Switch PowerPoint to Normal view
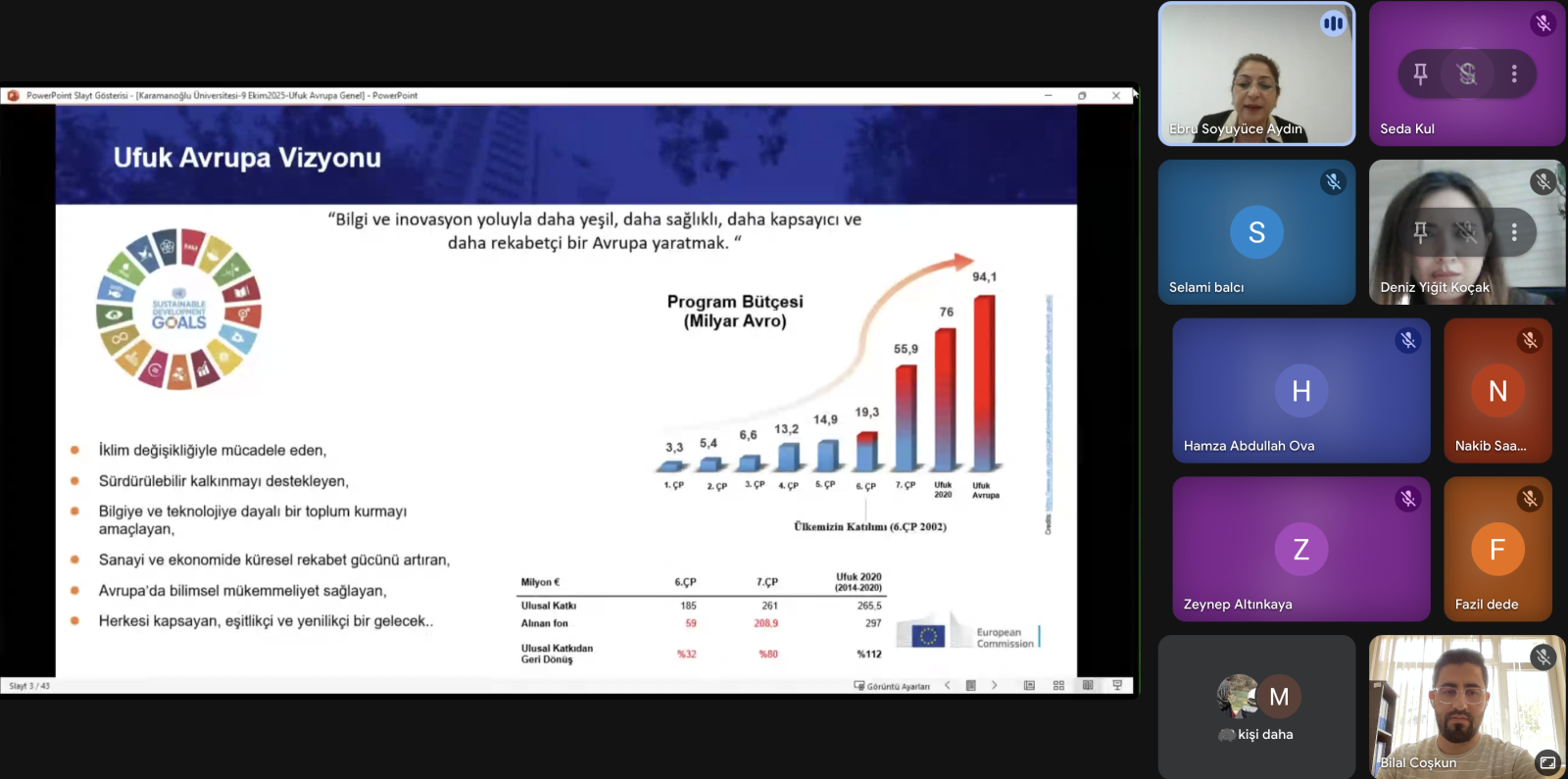 click(1029, 686)
